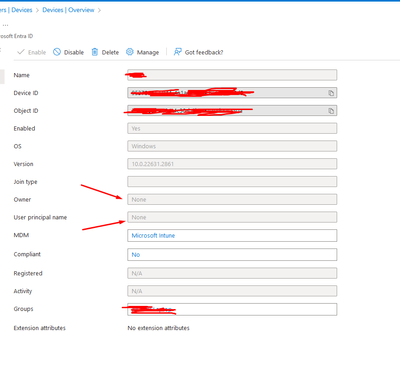Click the Enable checkmark icon
The width and height of the screenshot is (400, 369).
point(21,52)
